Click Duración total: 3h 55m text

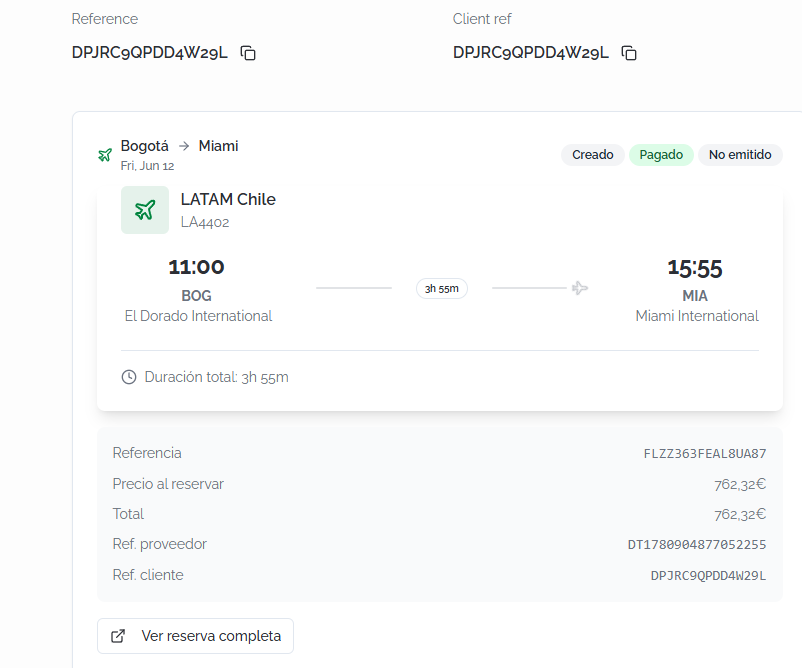click(x=216, y=377)
